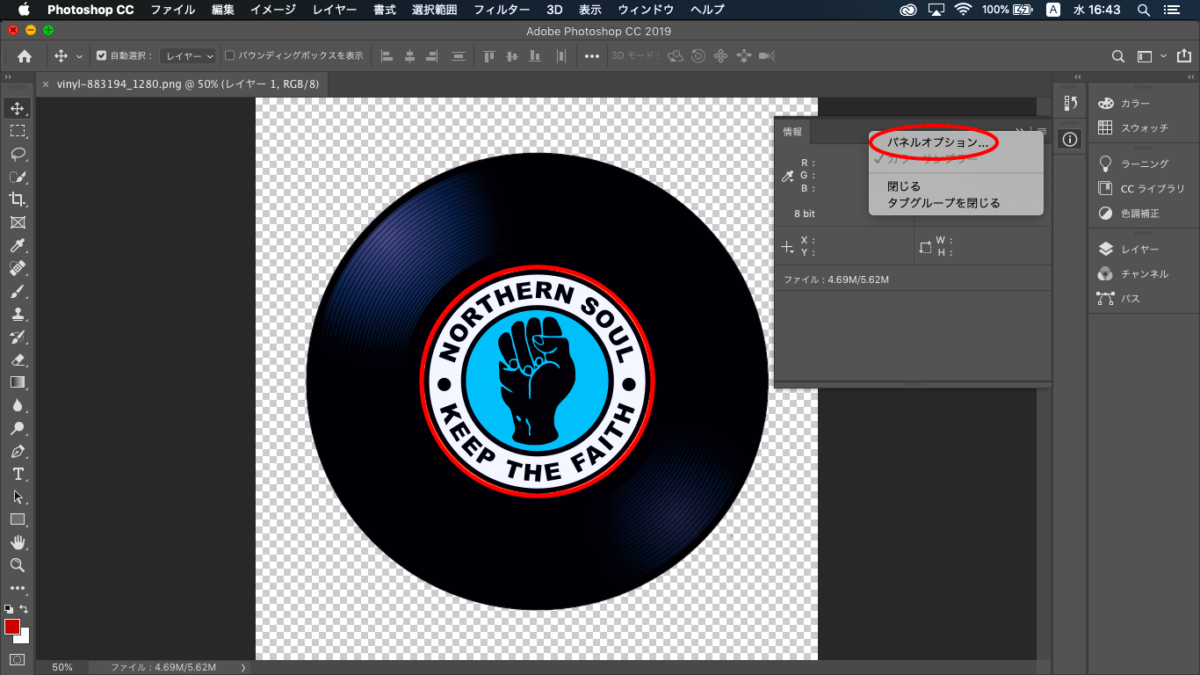Select the 情報 panel tab

pos(792,131)
